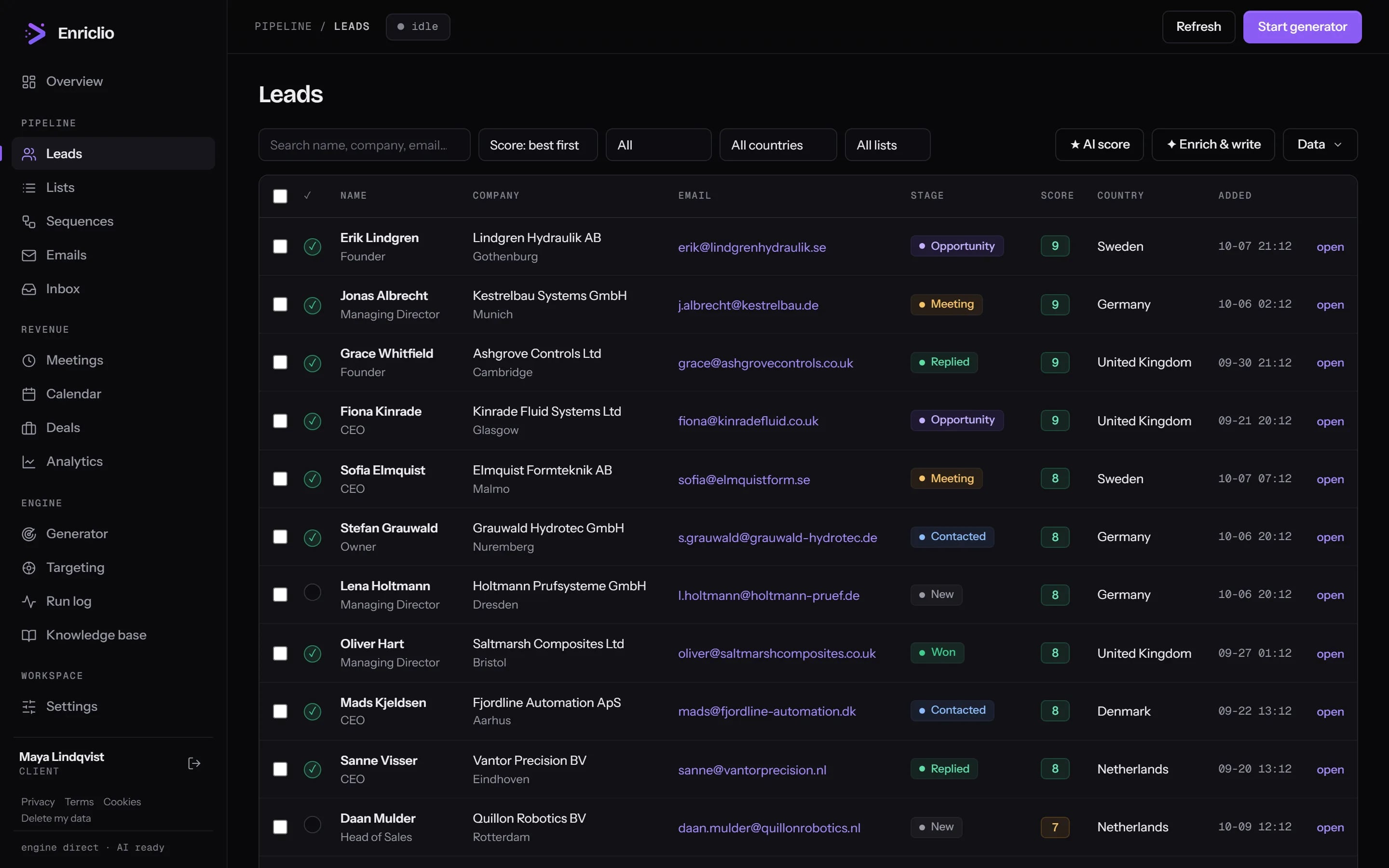1389x868 pixels.
Task: Click the Deals briefcase icon
Action: [29, 428]
